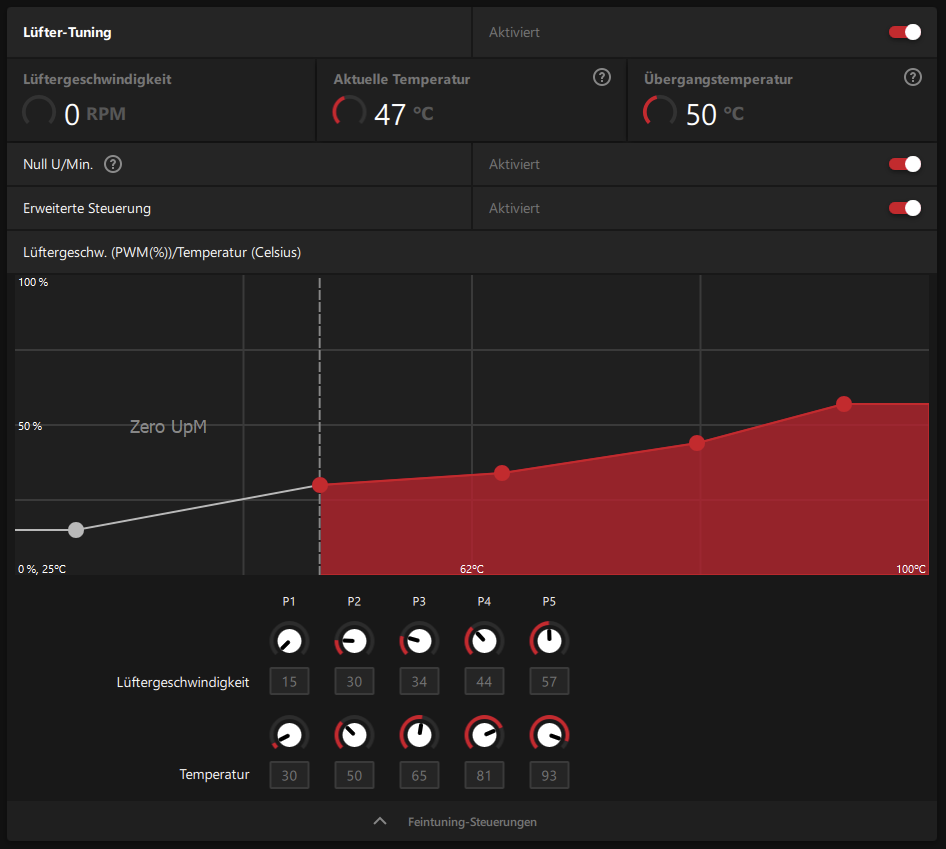This screenshot has width=946, height=849.
Task: Select the third fan curve point
Action: tap(502, 473)
